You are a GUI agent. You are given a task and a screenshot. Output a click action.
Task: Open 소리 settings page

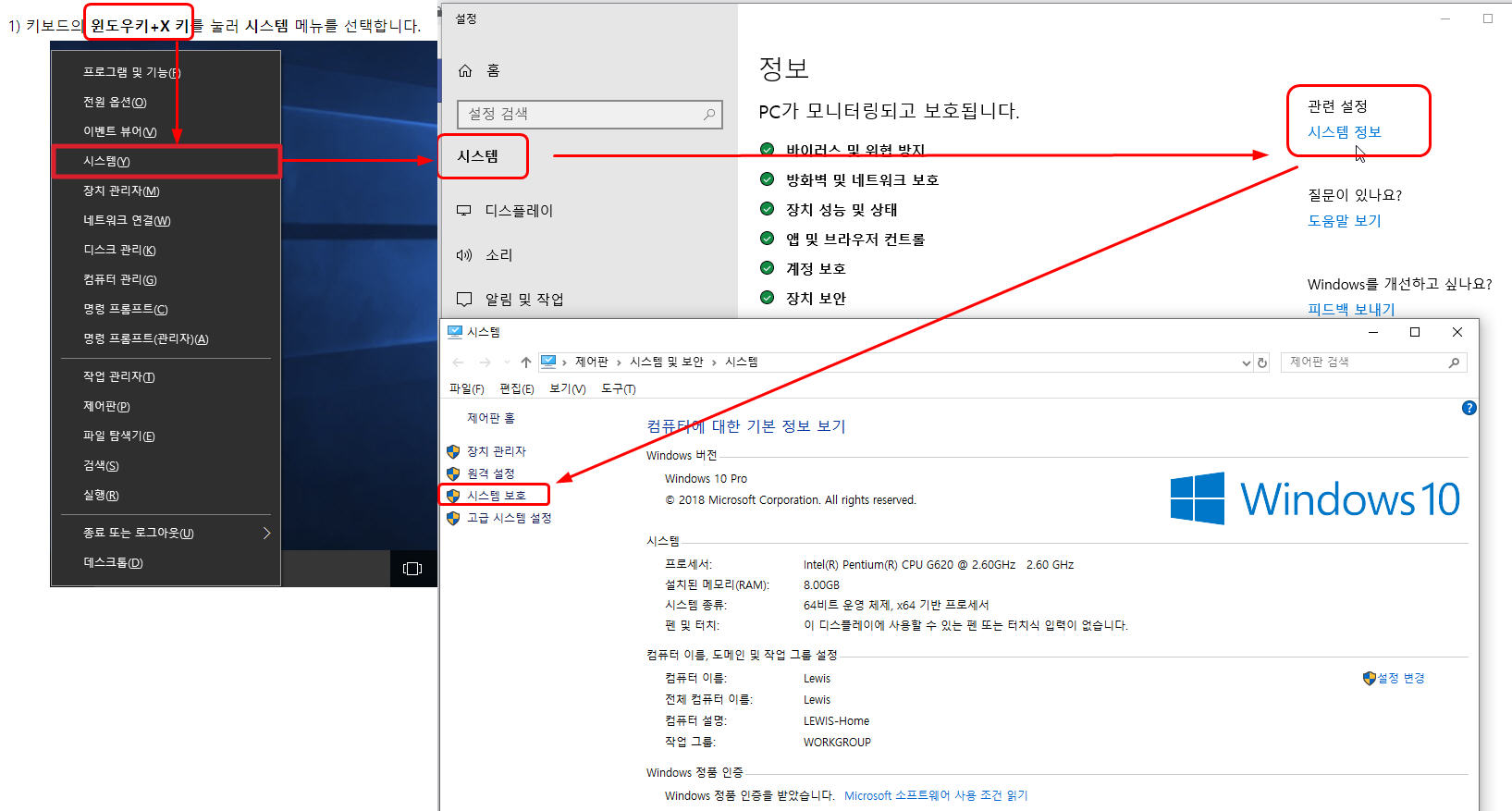[x=498, y=254]
